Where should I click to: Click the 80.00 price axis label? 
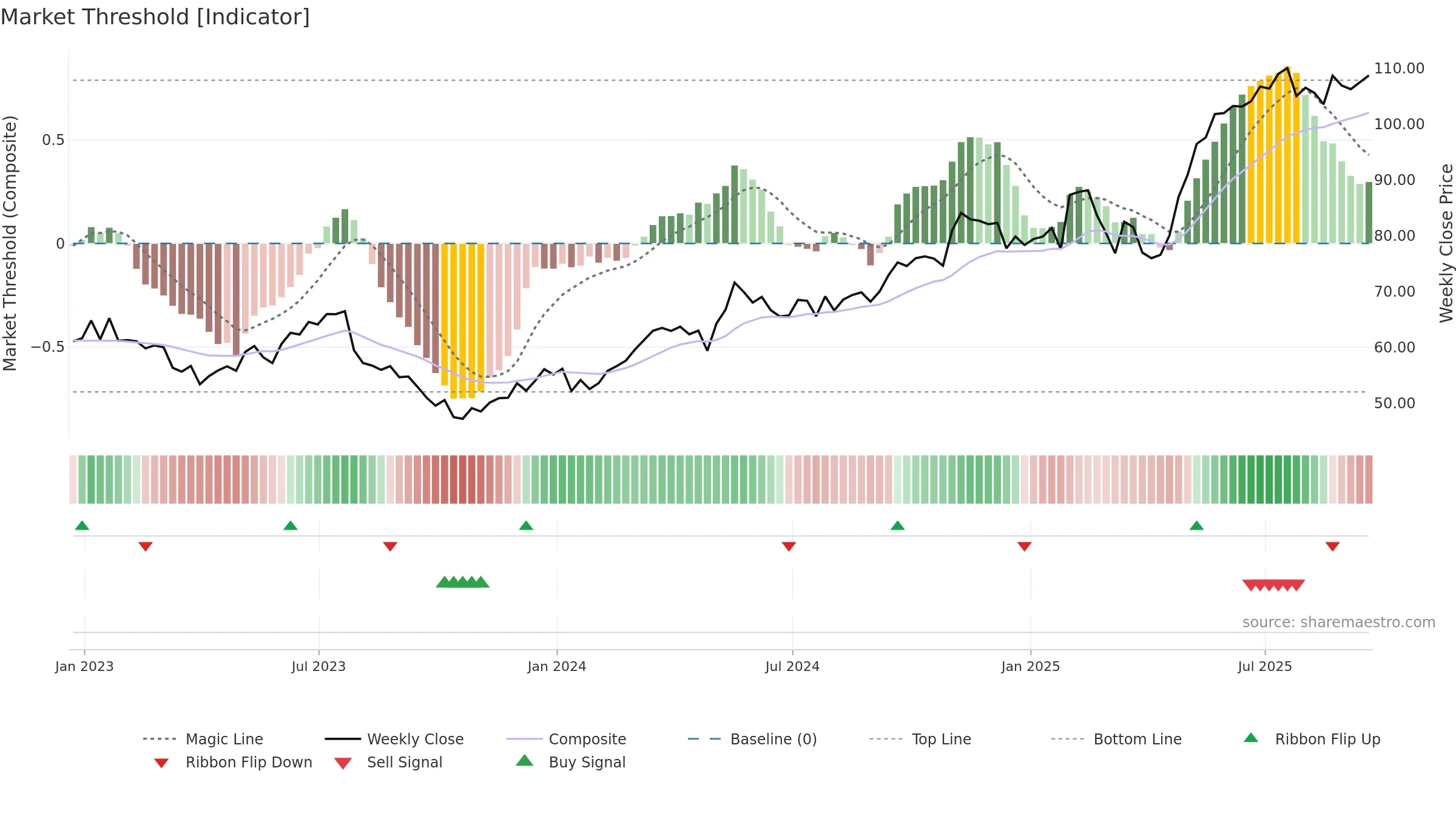(x=1395, y=235)
